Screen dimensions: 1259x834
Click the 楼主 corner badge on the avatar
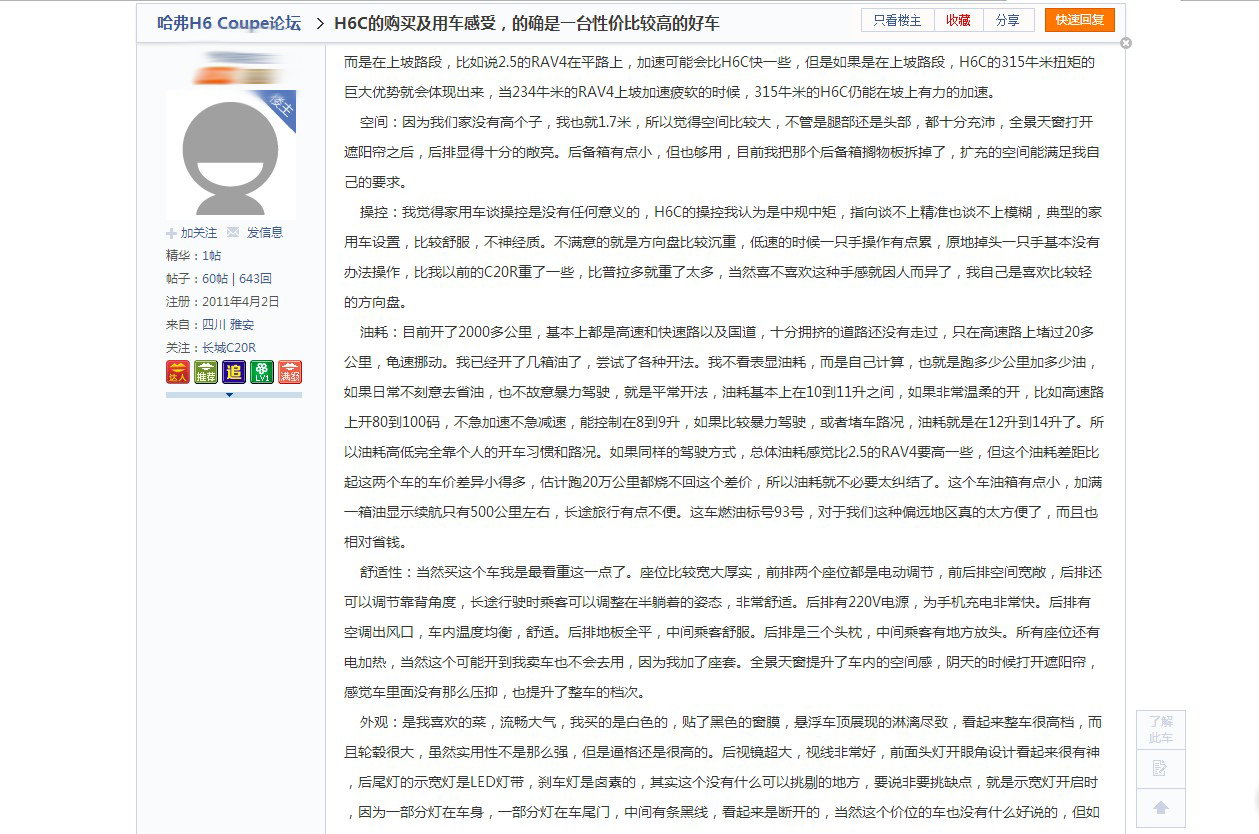(282, 107)
